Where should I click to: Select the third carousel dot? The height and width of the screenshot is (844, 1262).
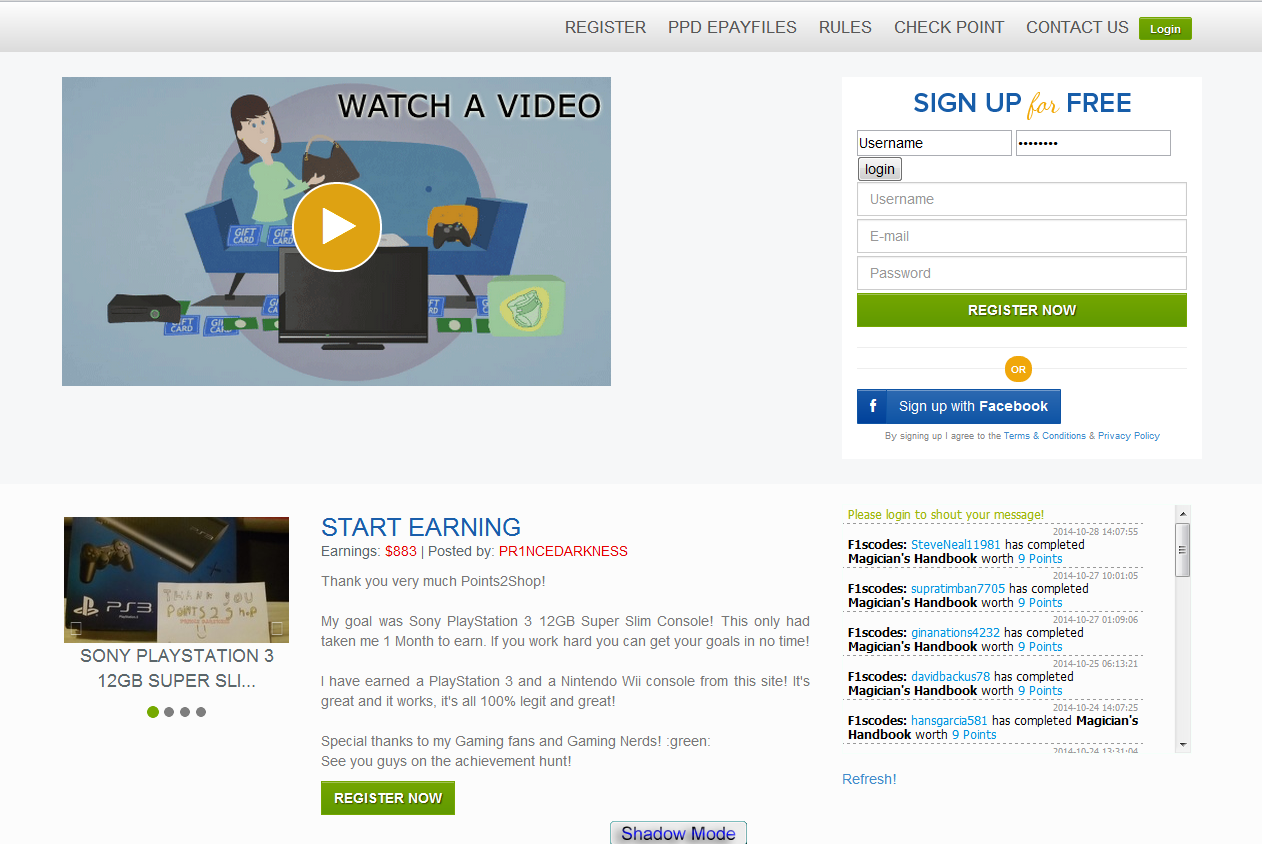click(185, 712)
